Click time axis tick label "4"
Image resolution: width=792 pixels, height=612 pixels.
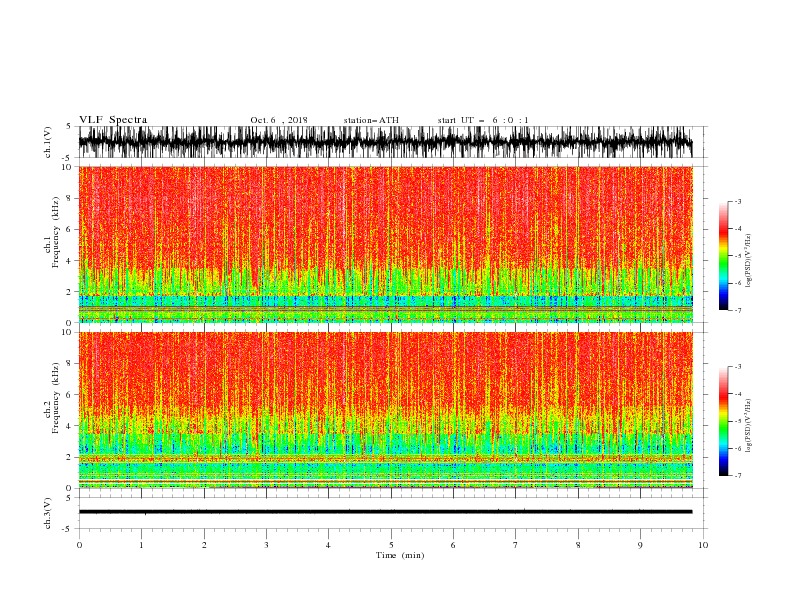pos(328,545)
